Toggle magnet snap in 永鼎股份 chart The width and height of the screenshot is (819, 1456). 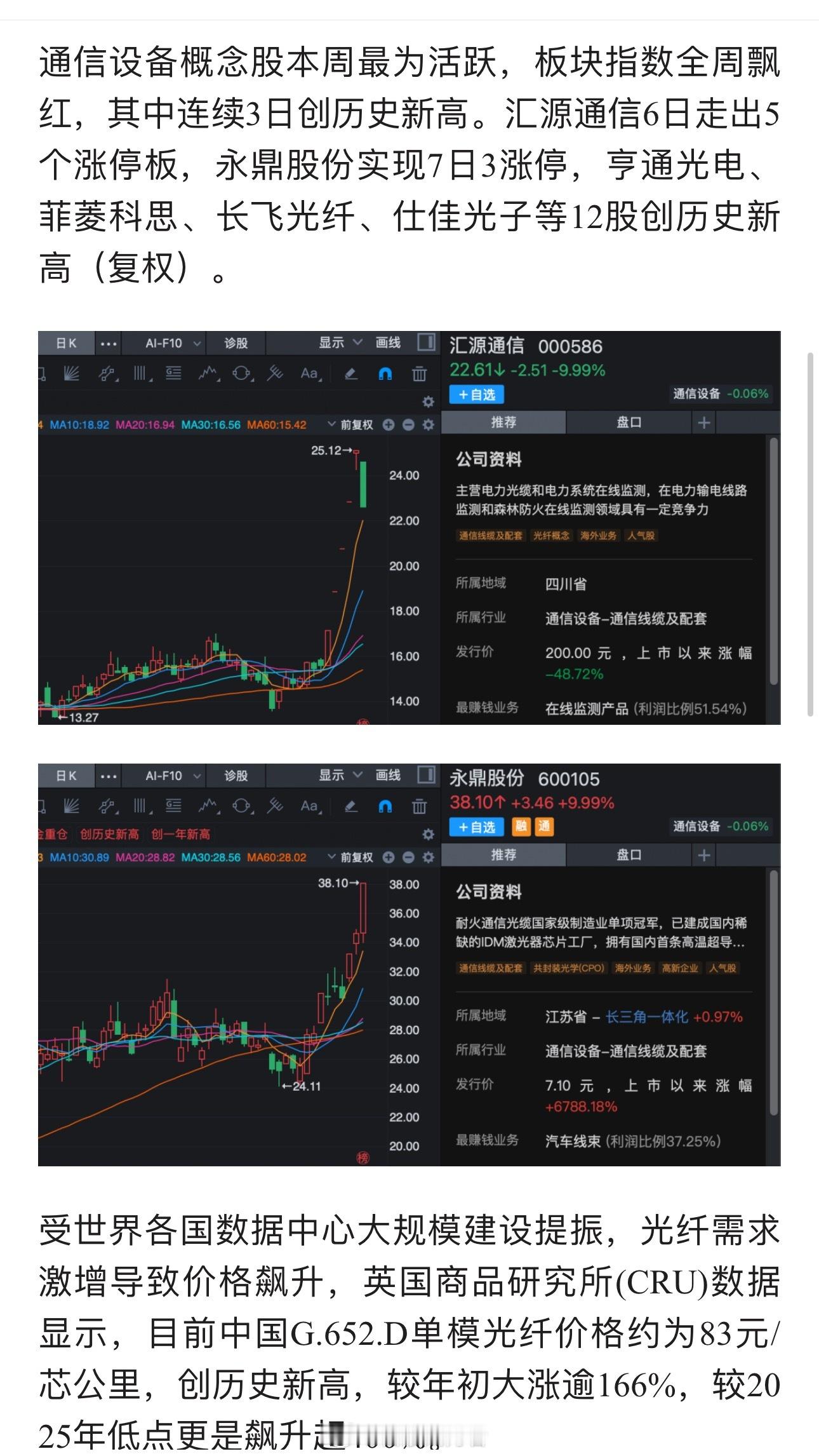tap(385, 807)
